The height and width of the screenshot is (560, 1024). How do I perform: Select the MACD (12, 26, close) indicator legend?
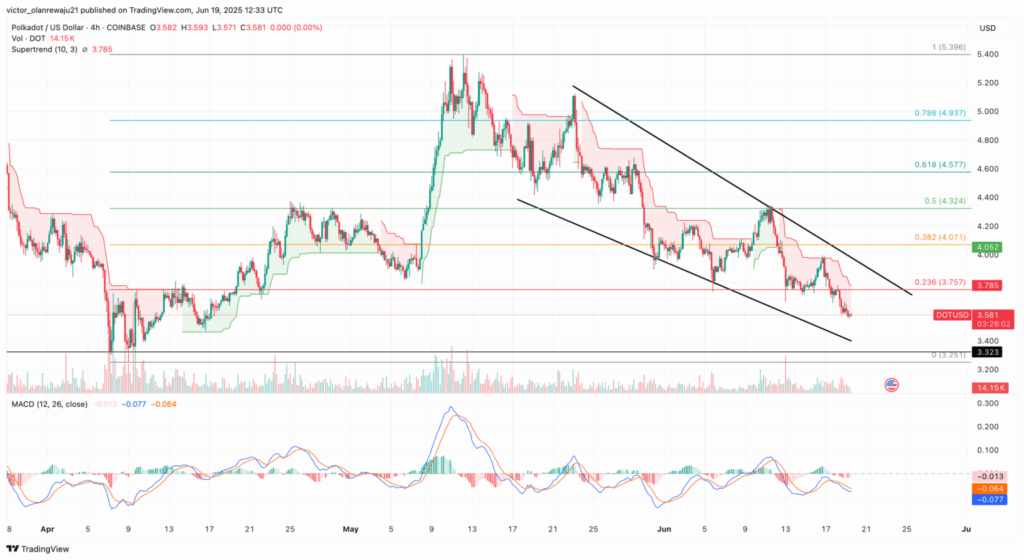(49, 404)
